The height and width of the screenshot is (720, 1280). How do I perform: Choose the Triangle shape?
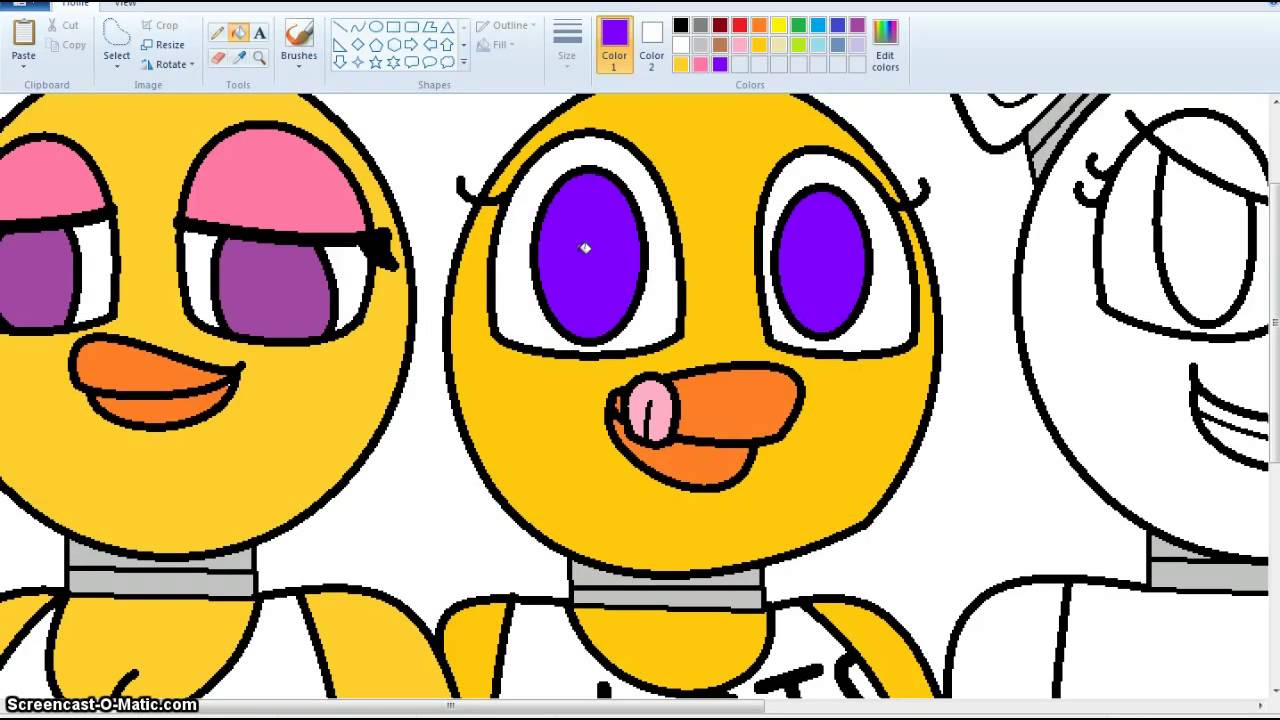(447, 27)
